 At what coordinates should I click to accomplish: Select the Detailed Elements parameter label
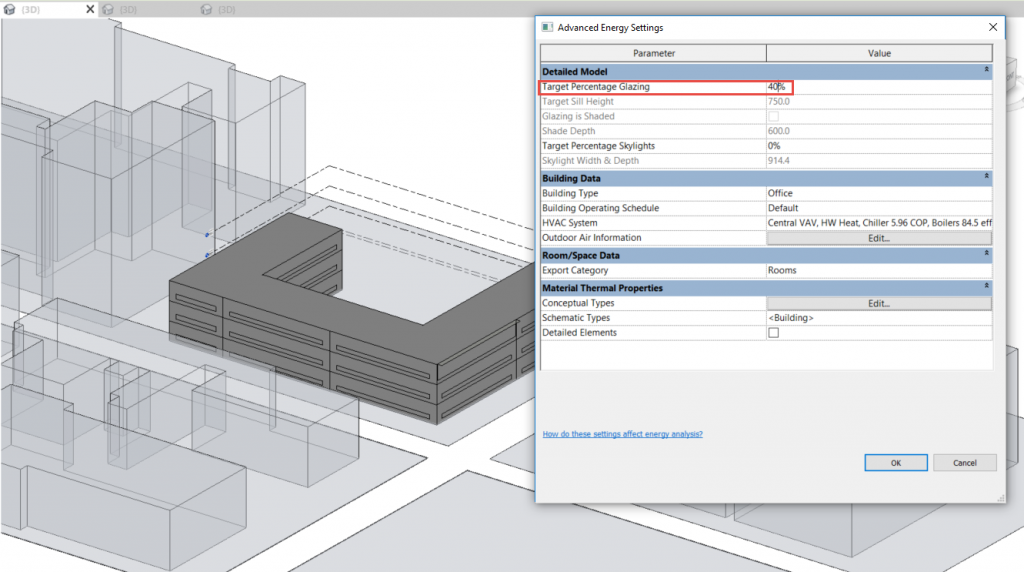pyautogui.click(x=579, y=333)
